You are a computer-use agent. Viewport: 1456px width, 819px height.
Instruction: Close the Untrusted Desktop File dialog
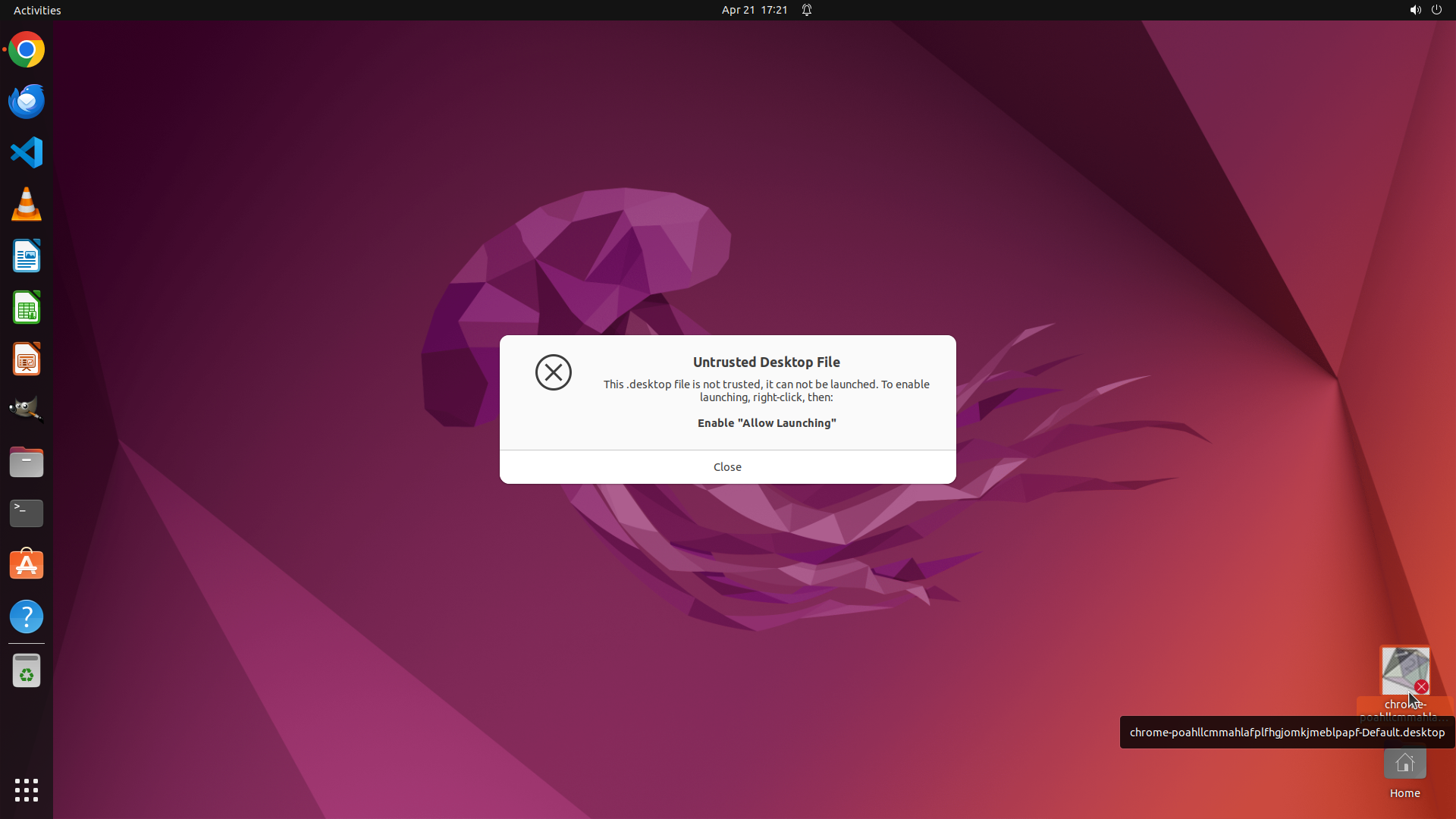(727, 467)
